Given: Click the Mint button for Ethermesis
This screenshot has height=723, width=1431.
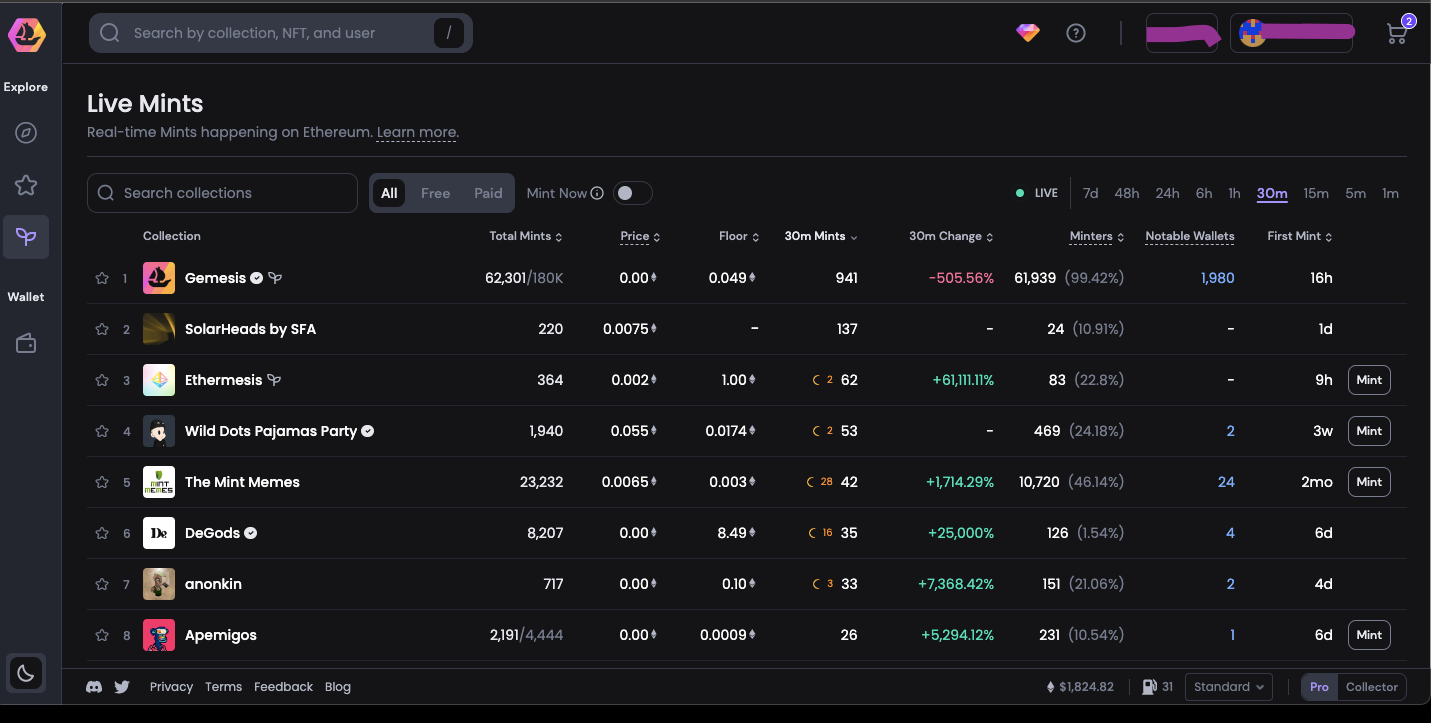Looking at the screenshot, I should coord(1369,380).
